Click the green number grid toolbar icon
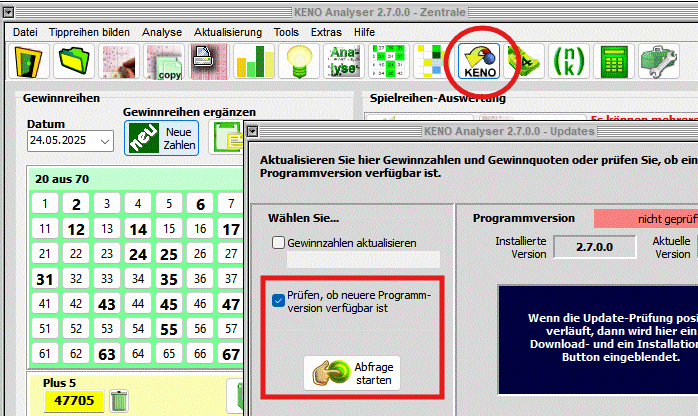 [389, 61]
